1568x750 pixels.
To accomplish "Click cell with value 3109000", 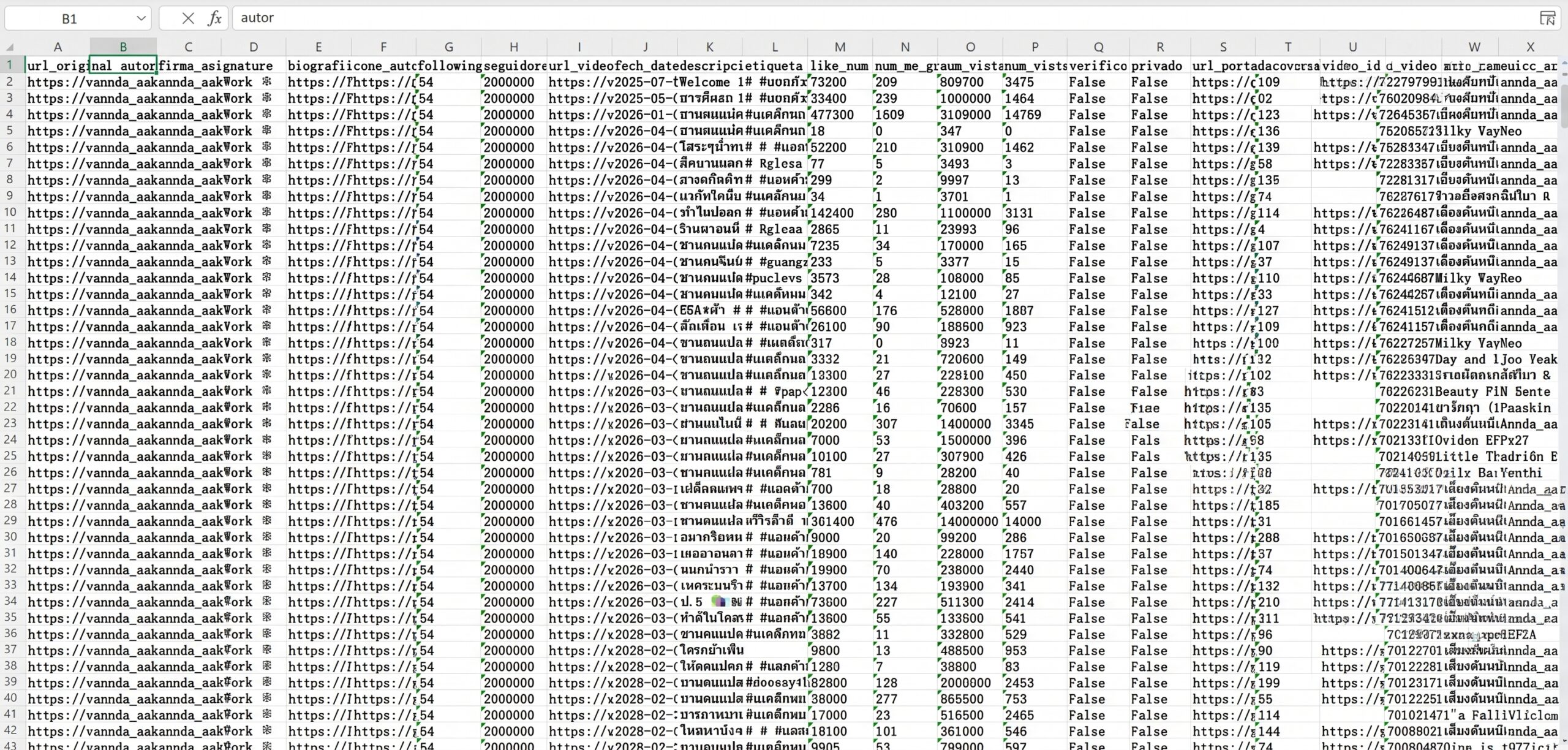I will [970, 115].
